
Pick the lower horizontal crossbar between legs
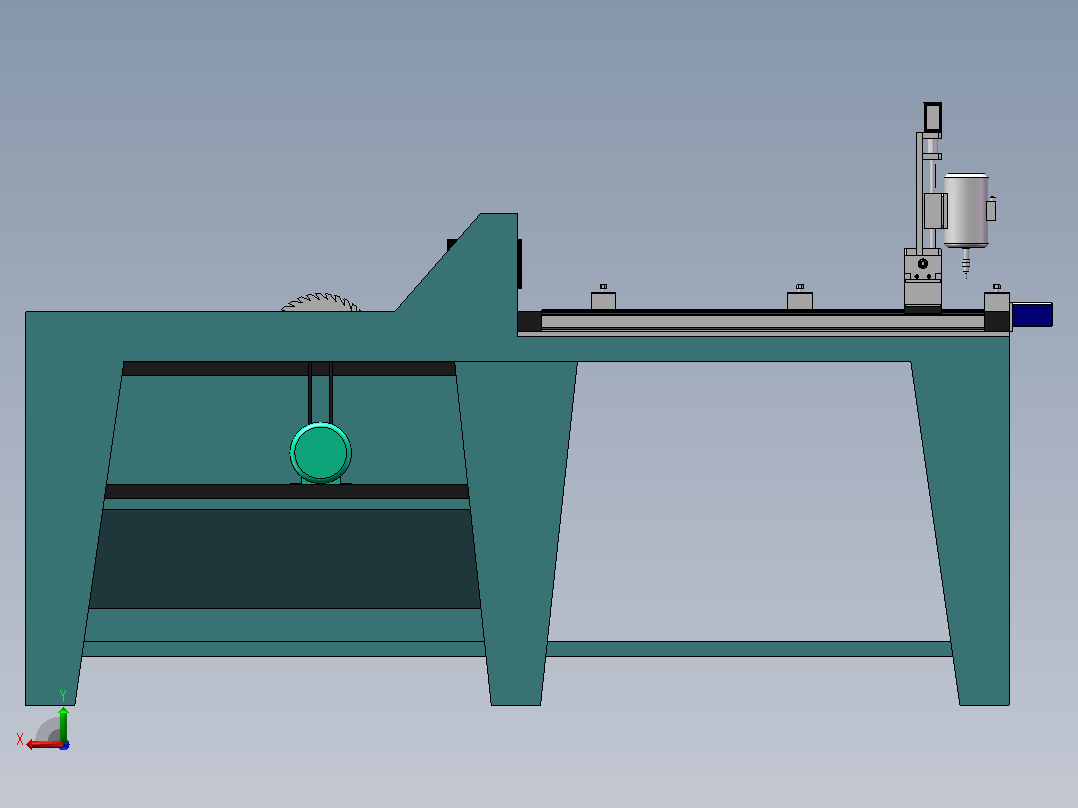[749, 648]
